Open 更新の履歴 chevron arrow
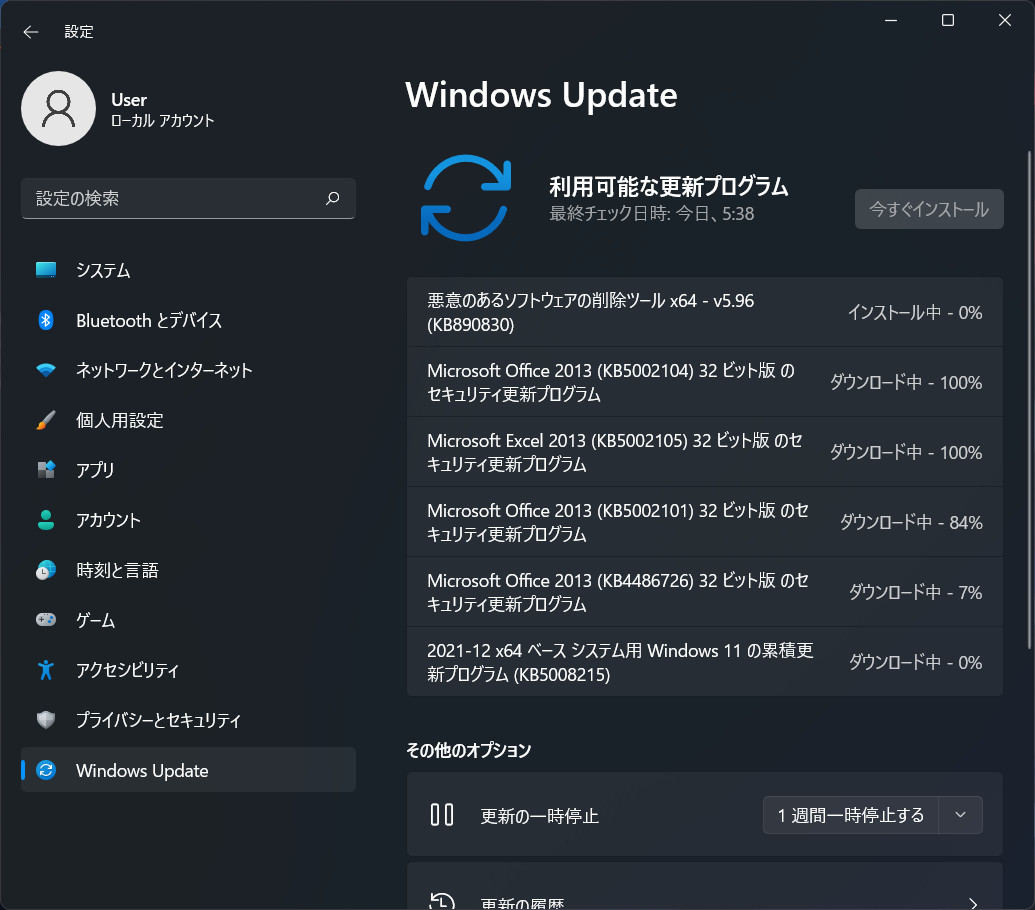 (x=973, y=903)
